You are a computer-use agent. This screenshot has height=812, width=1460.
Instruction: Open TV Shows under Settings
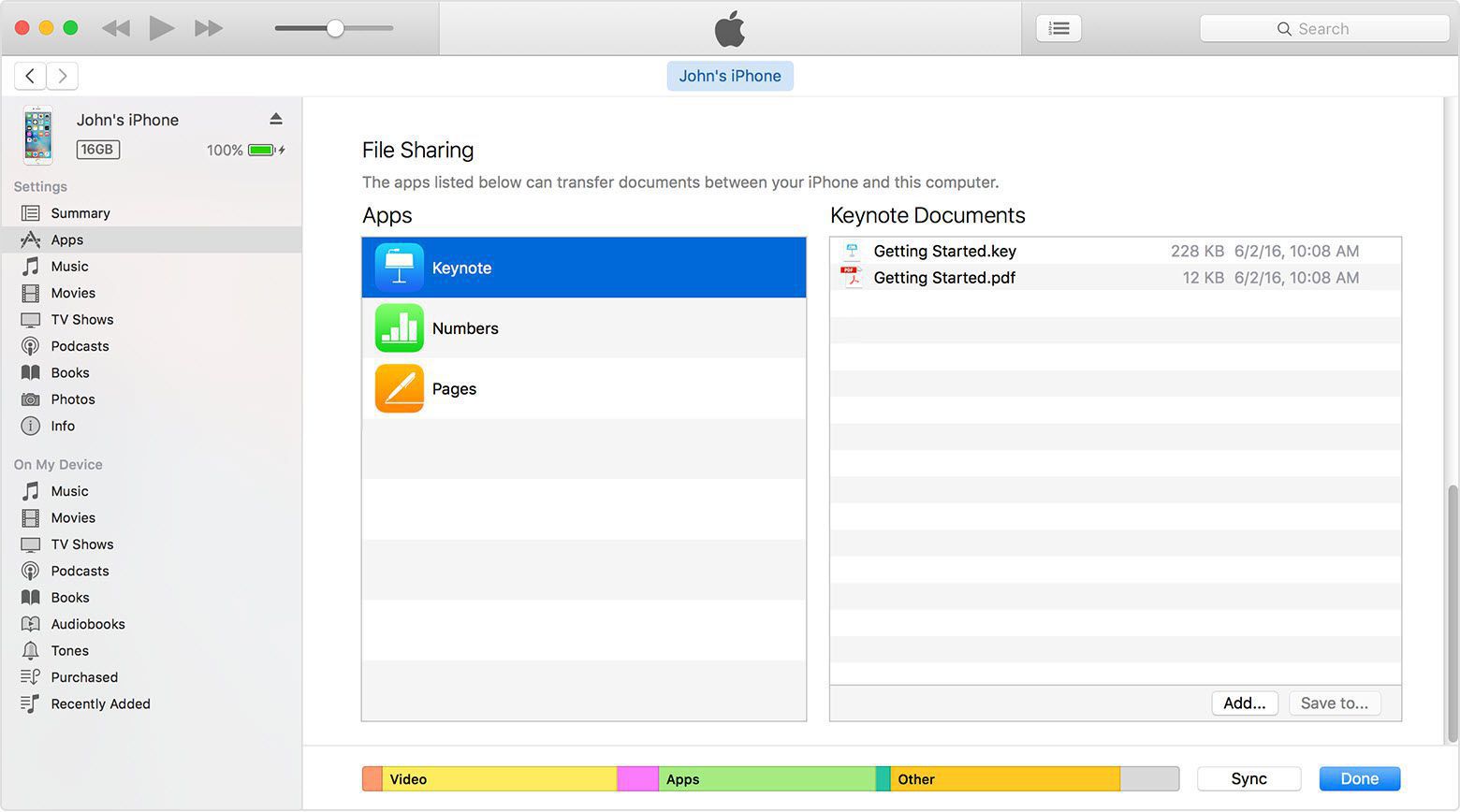(x=152, y=320)
